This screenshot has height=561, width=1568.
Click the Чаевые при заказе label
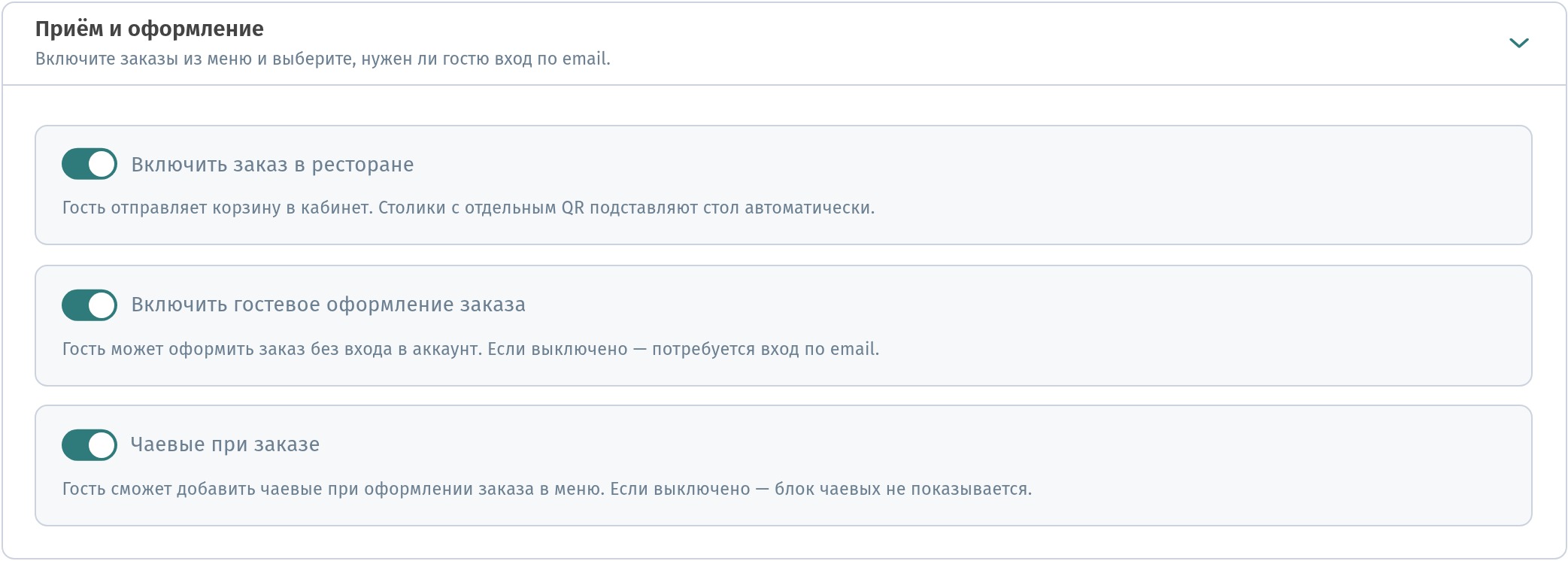tap(225, 444)
